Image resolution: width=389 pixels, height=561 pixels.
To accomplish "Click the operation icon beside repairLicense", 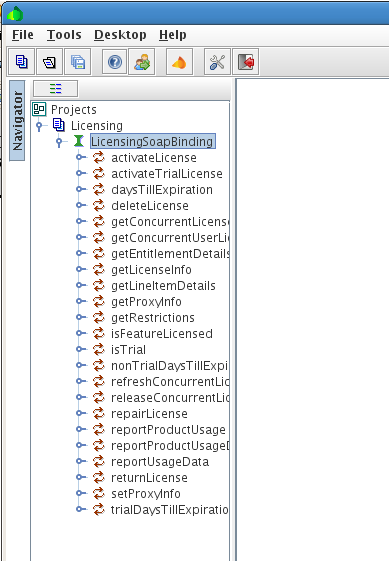I will pos(98,413).
